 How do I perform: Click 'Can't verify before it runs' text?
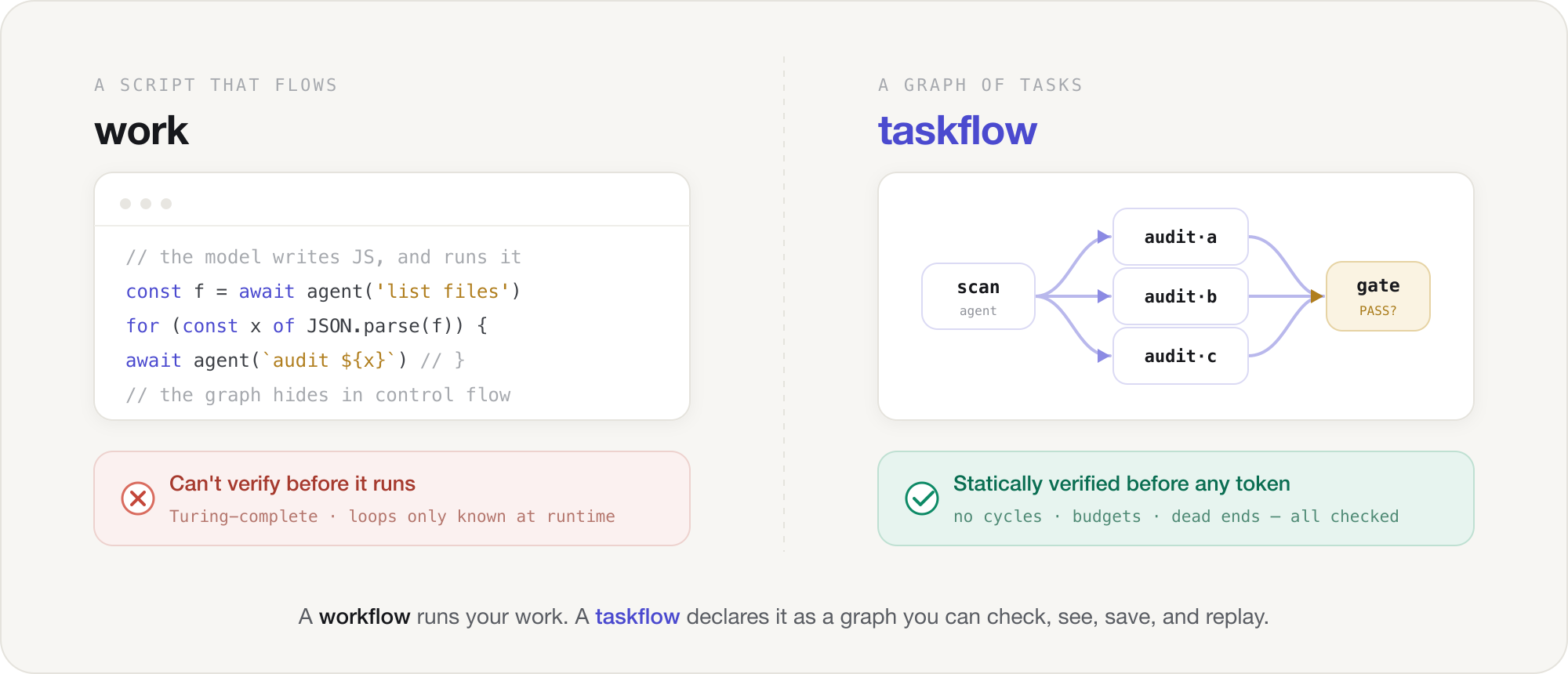[292, 484]
